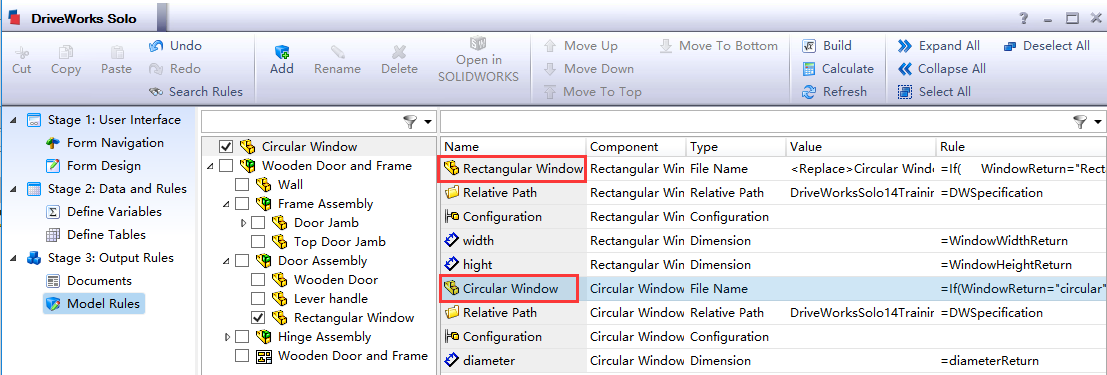Open Form Design in Stage 1
This screenshot has height=375, width=1107.
103,166
